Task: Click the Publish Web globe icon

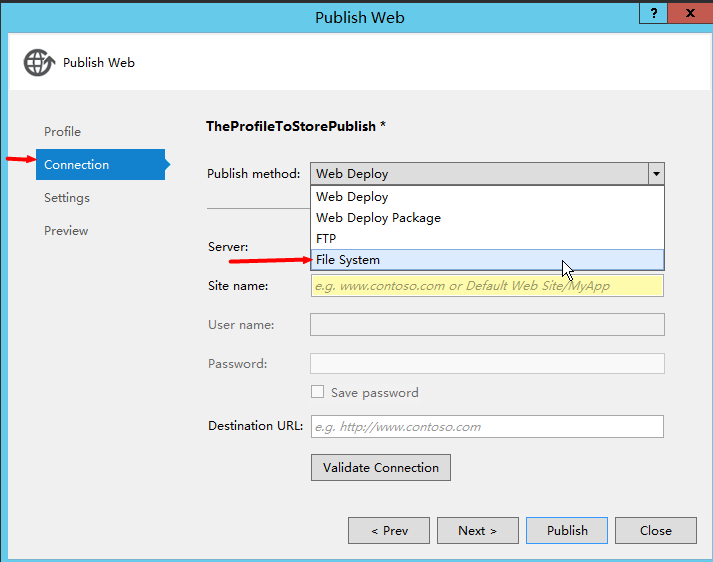Action: 39,63
